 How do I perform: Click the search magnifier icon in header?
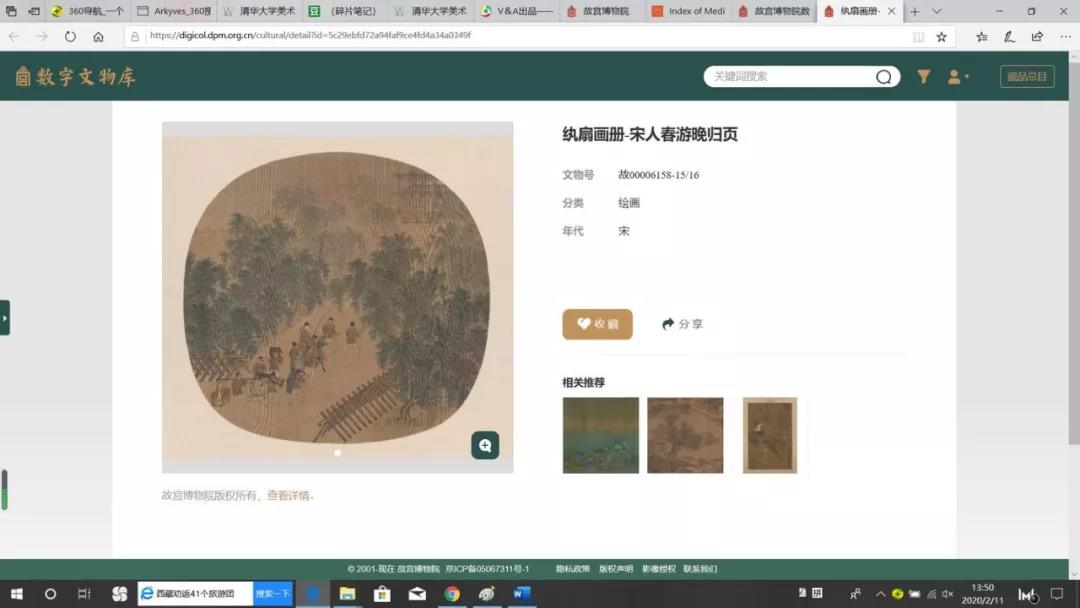[x=883, y=77]
